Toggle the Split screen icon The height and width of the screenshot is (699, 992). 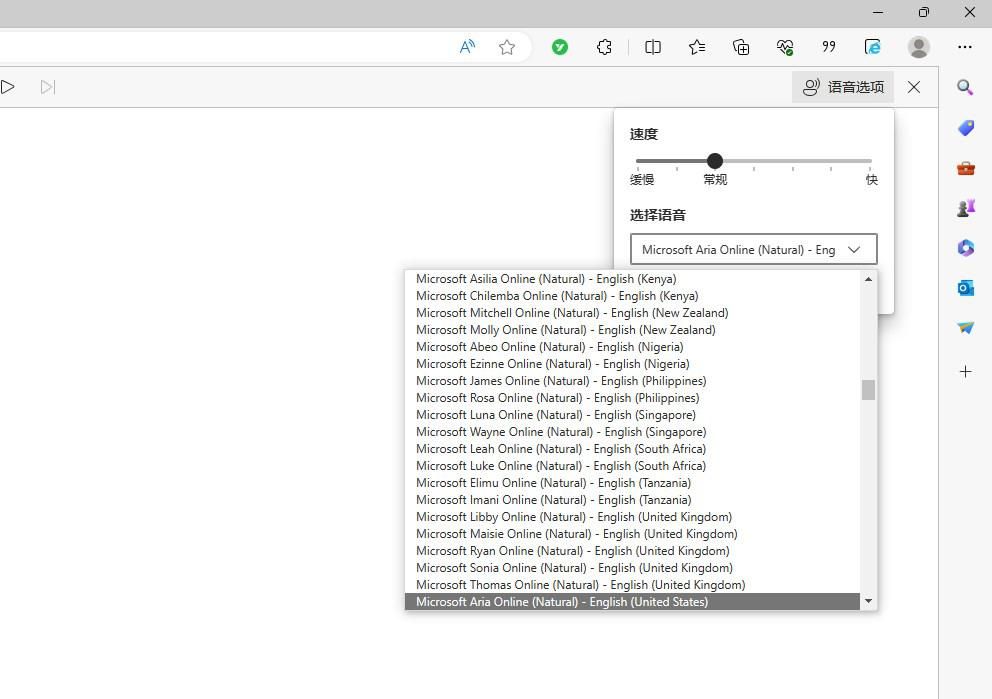[653, 47]
